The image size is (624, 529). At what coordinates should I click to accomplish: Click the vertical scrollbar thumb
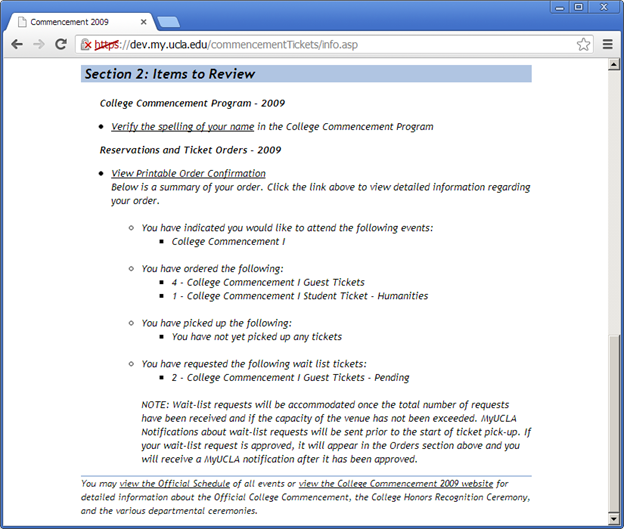point(614,420)
